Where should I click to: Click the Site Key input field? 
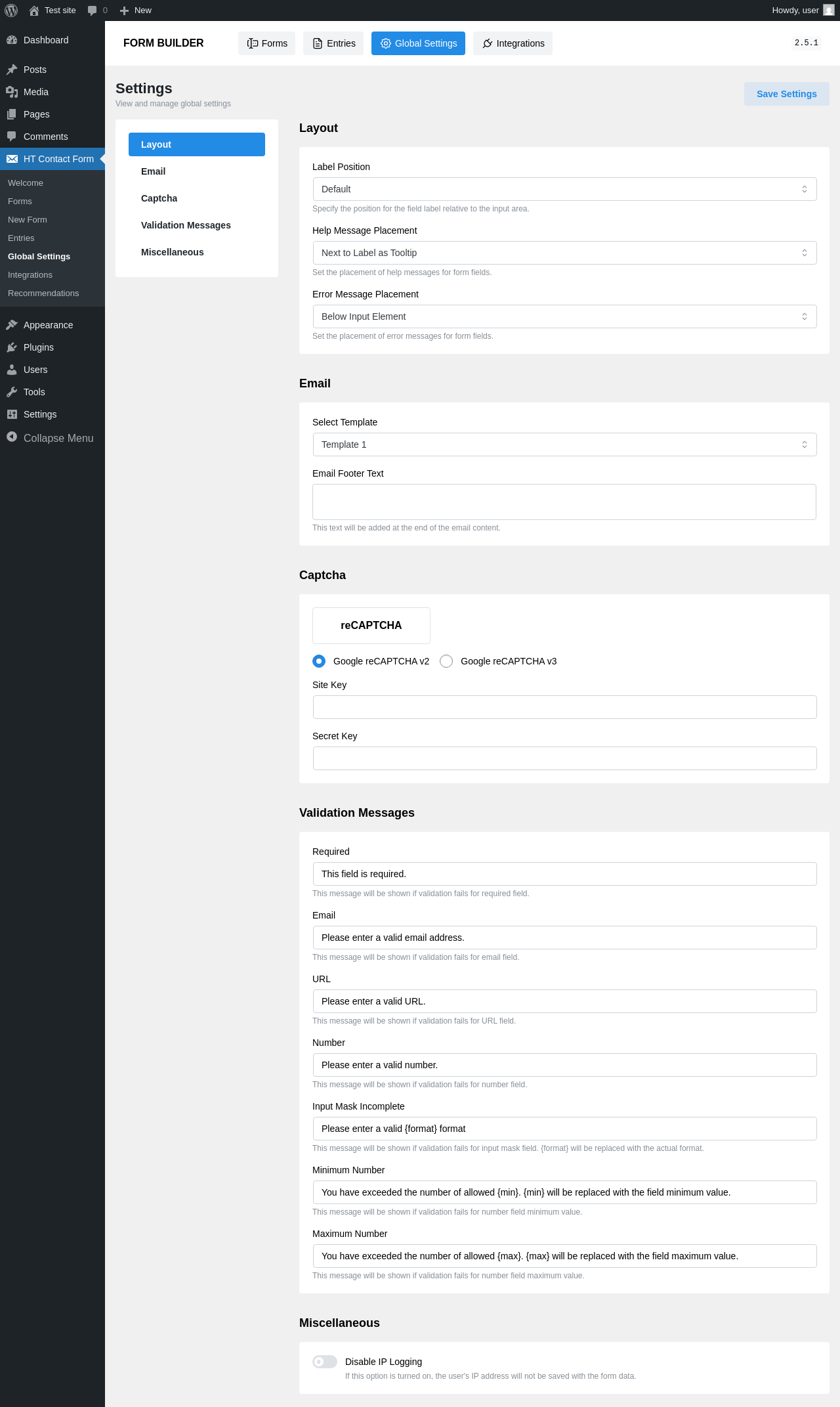(564, 707)
